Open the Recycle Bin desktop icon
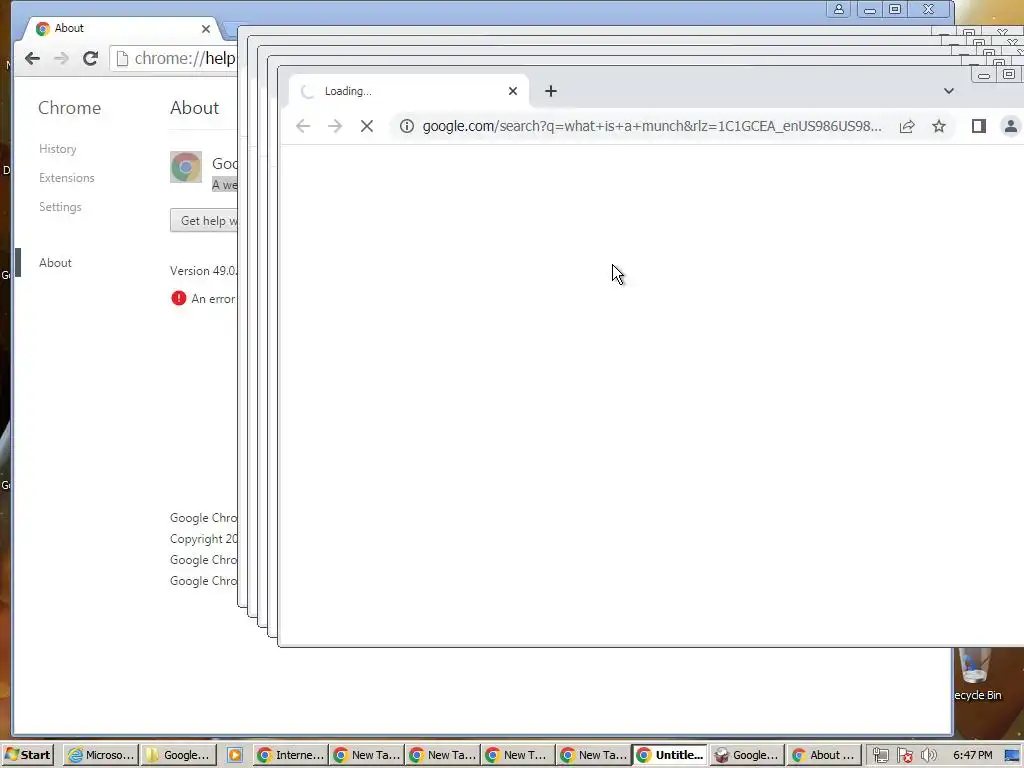 click(978, 676)
